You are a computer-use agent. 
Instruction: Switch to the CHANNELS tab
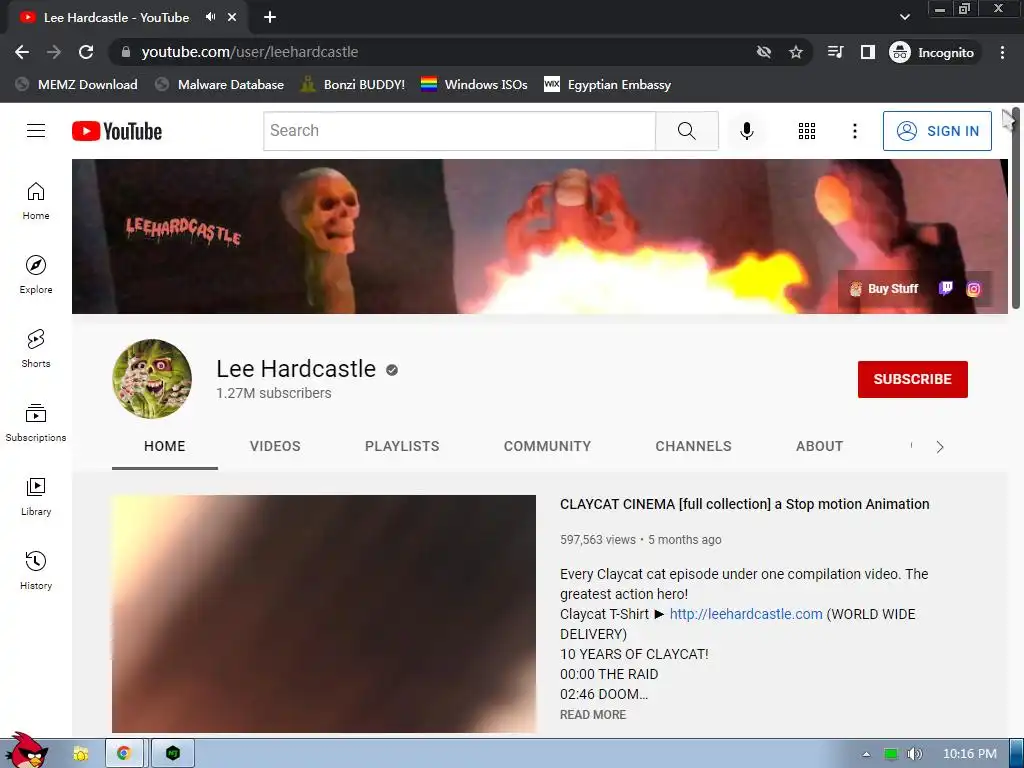click(694, 446)
